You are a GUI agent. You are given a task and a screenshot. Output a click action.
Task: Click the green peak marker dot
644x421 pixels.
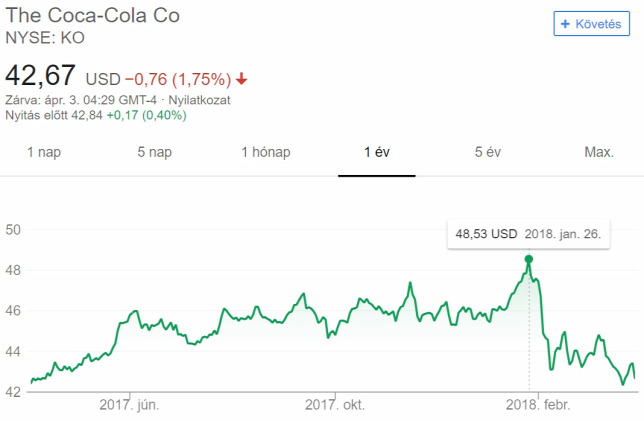pos(529,259)
